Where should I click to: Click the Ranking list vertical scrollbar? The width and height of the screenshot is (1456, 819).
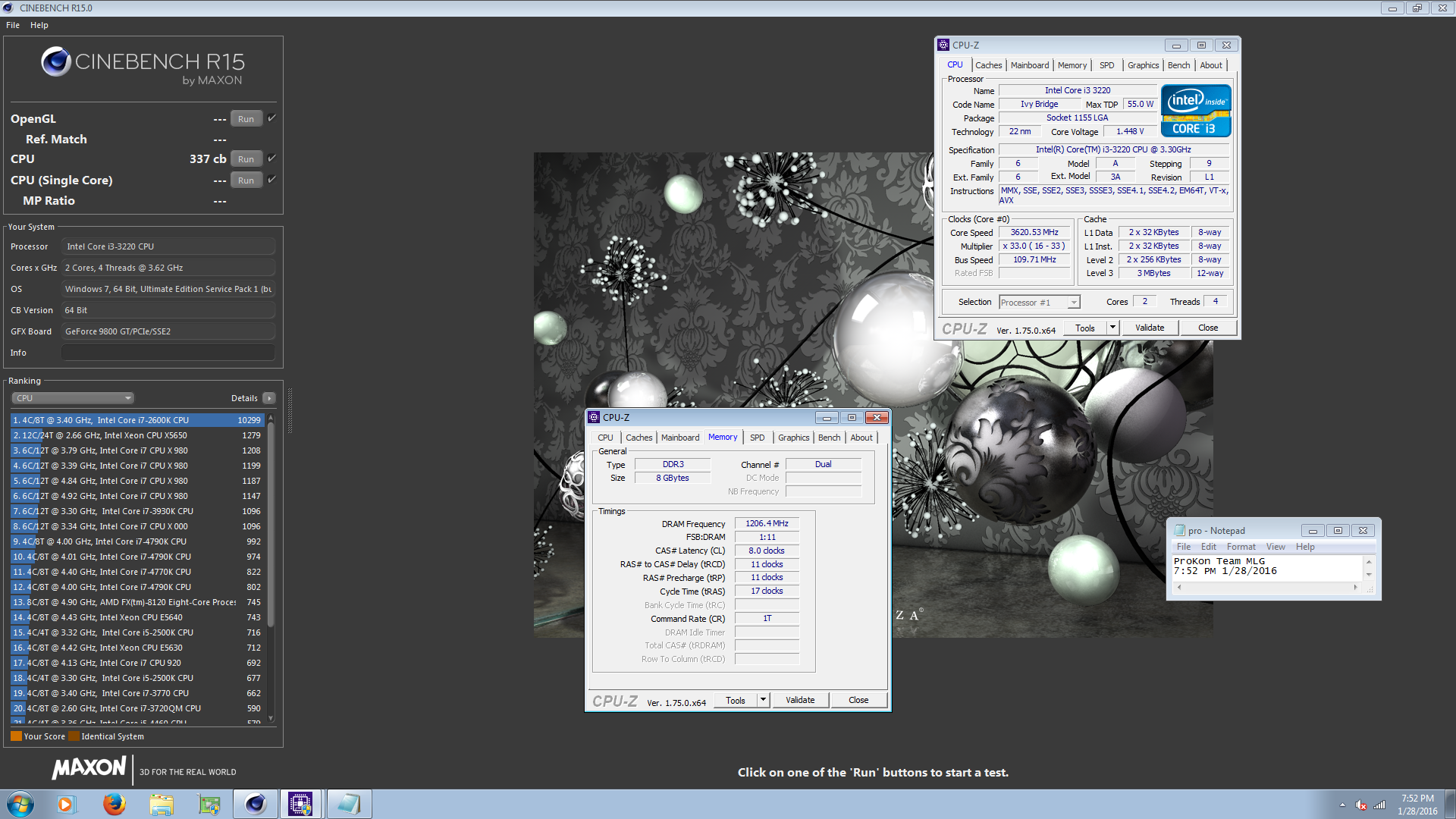(x=271, y=569)
